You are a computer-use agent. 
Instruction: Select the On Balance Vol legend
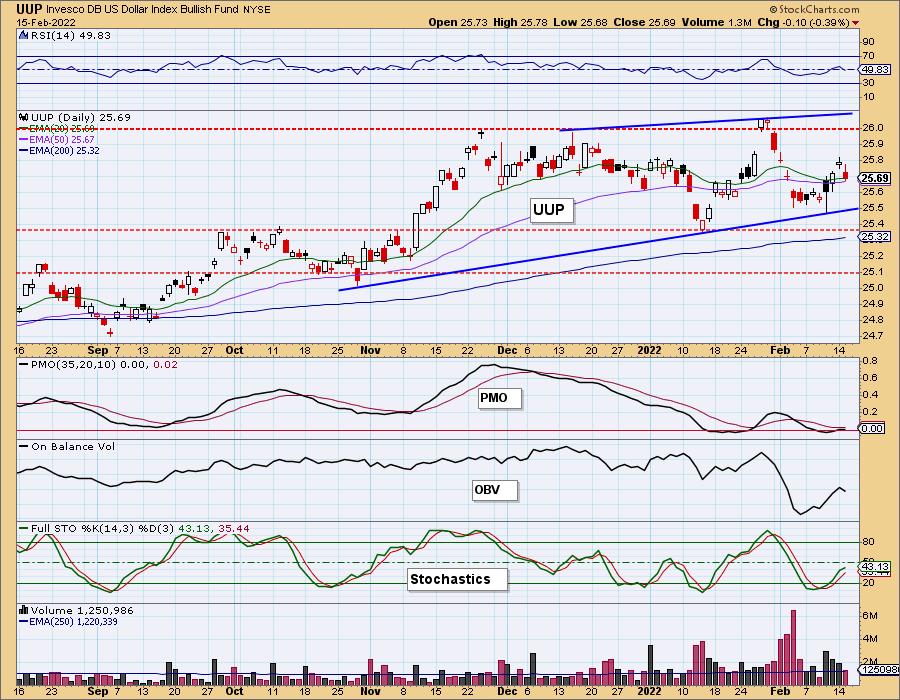pyautogui.click(x=68, y=446)
